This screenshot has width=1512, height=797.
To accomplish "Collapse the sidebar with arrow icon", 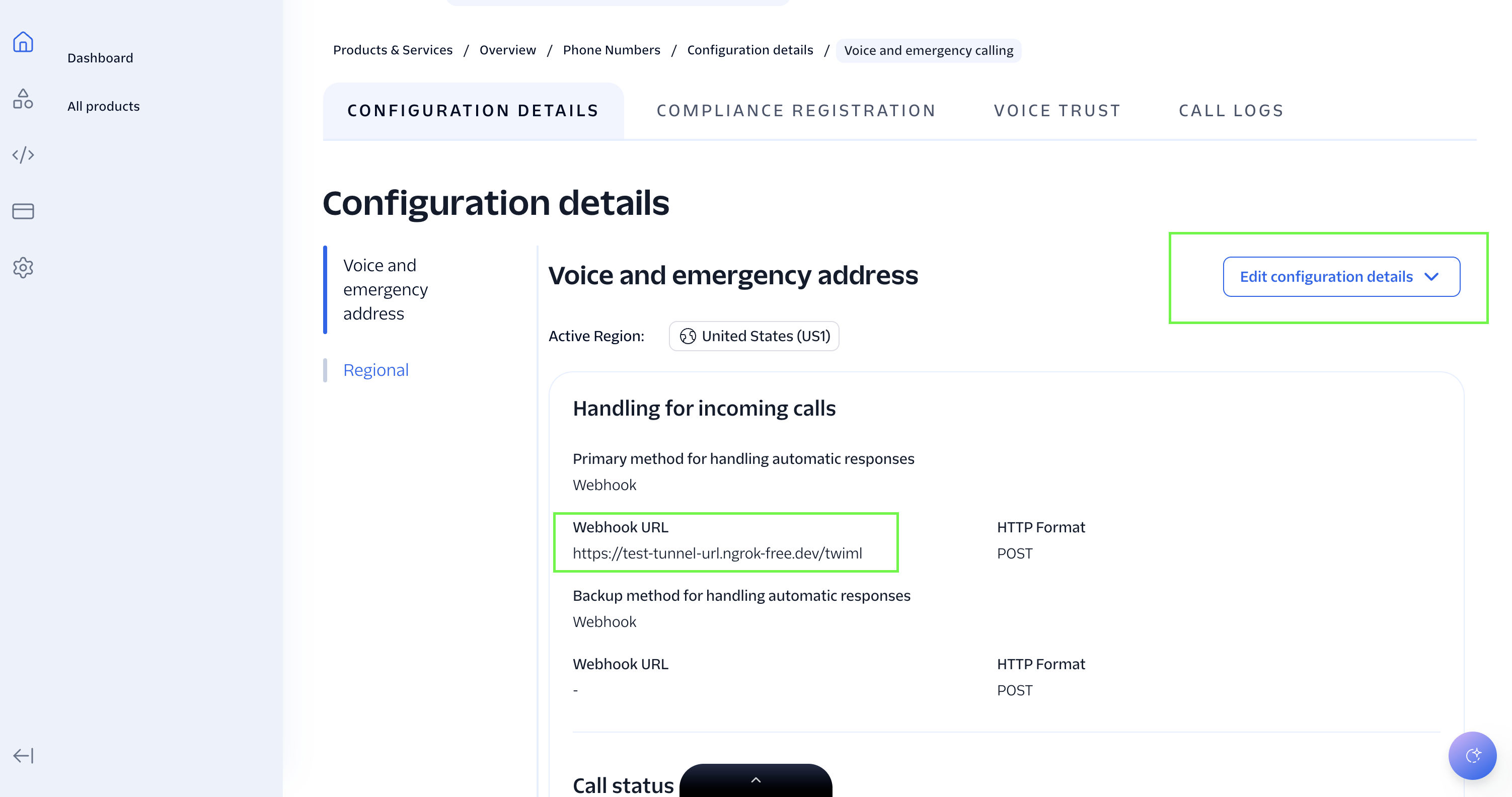I will pyautogui.click(x=23, y=755).
